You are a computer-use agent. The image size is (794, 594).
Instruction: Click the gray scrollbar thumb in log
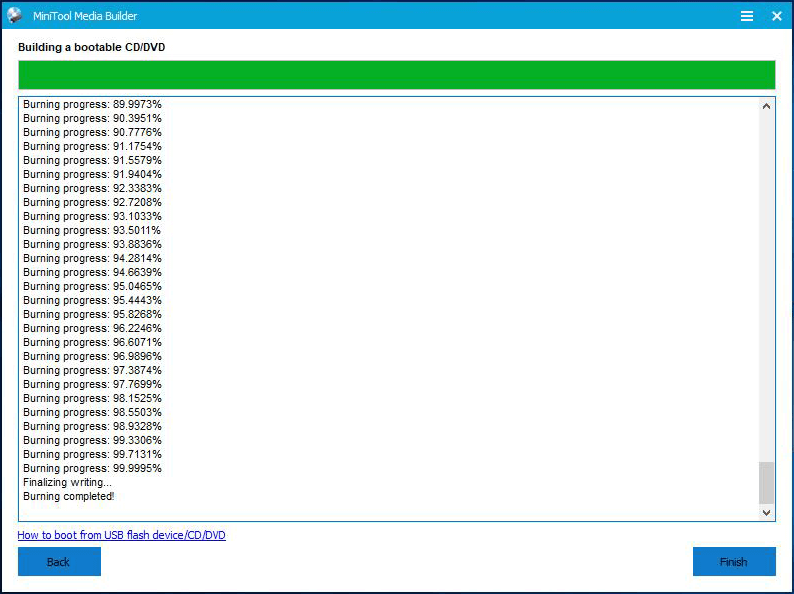point(766,482)
